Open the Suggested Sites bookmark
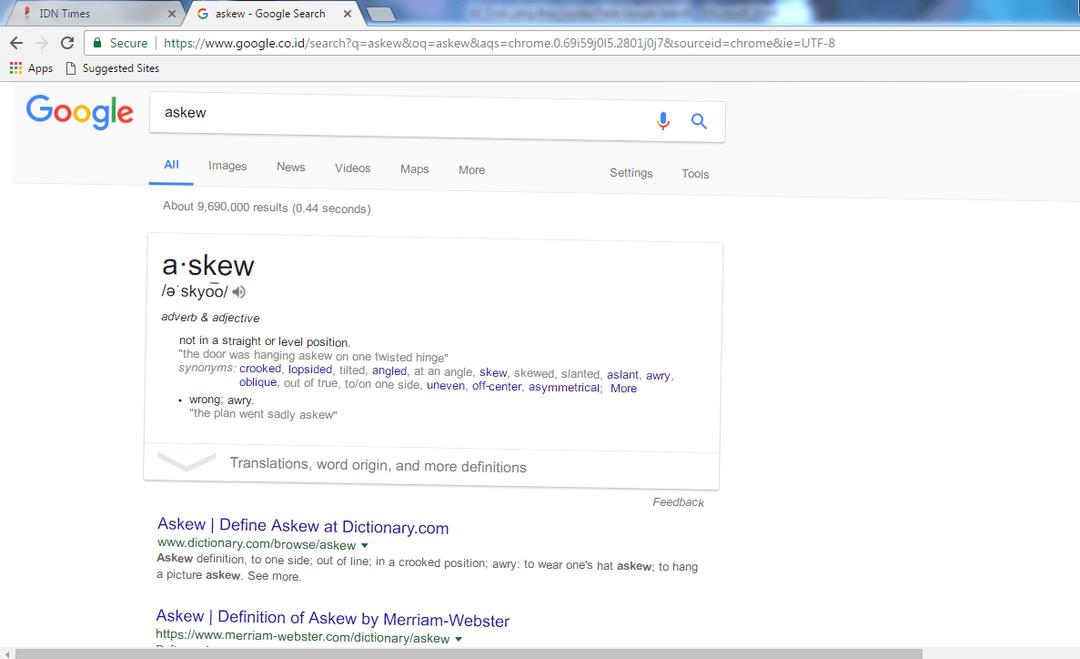This screenshot has height=659, width=1080. coord(112,68)
